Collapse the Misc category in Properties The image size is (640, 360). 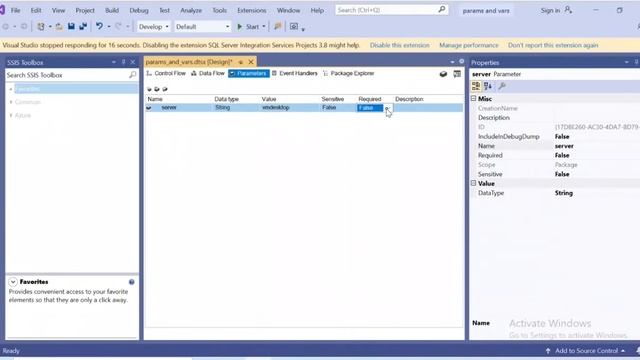click(473, 98)
